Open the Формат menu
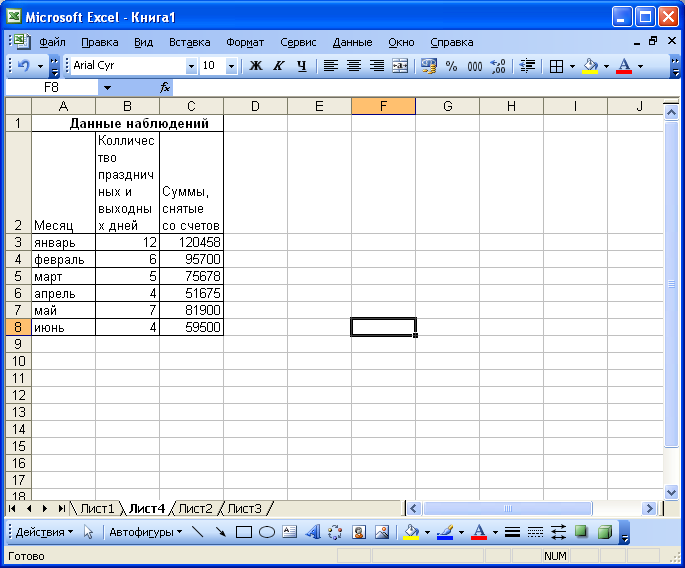 point(245,42)
